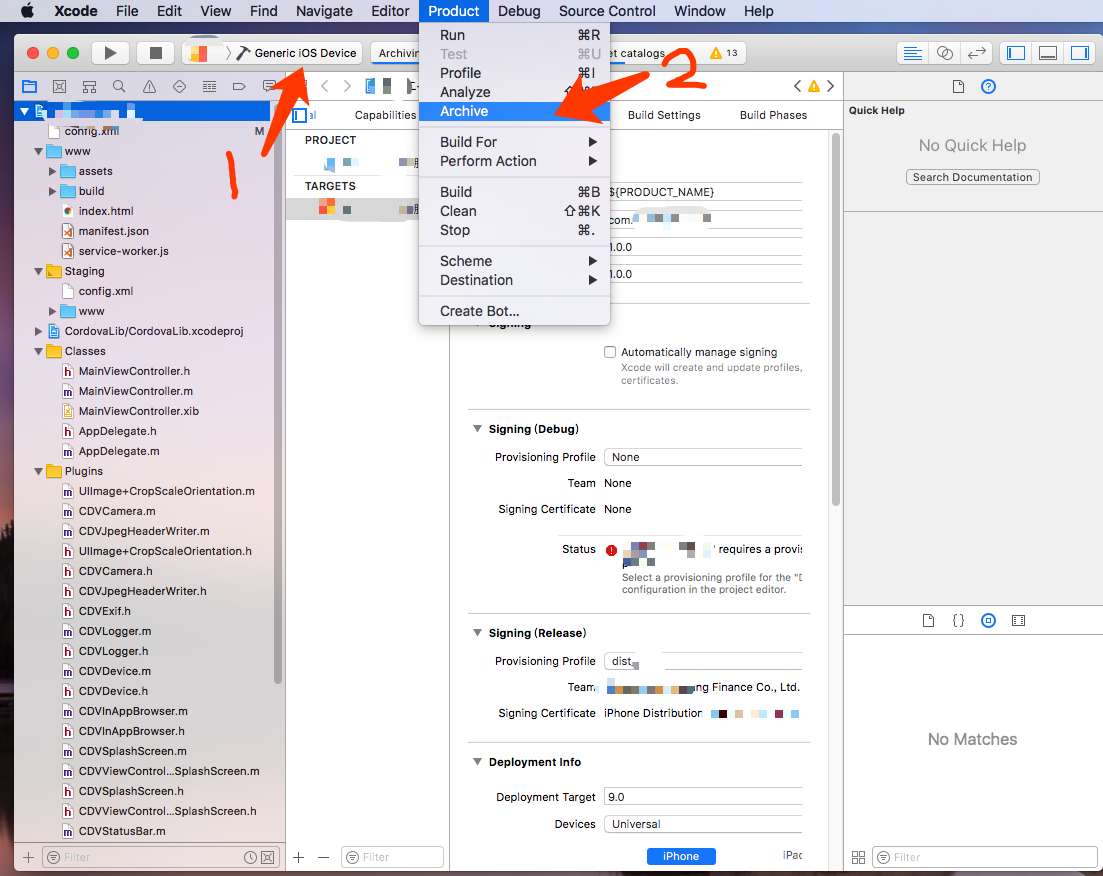
Task: Open the Object library circle icon
Action: 988,621
